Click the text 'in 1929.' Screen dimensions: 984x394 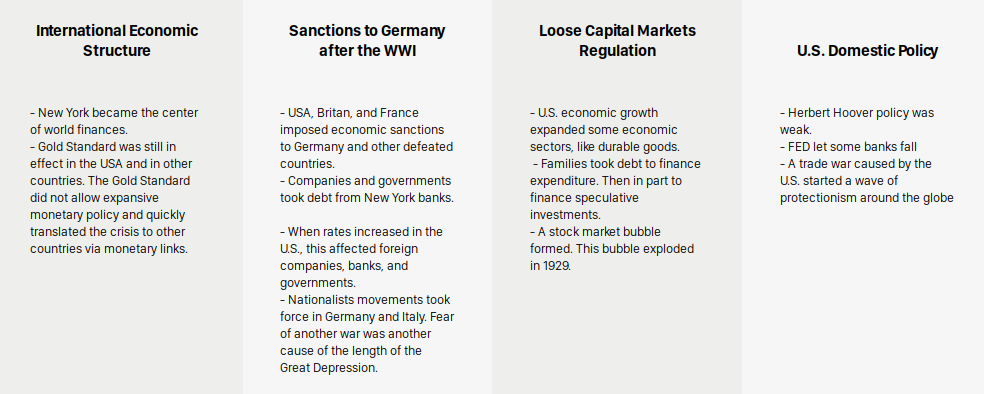(550, 265)
